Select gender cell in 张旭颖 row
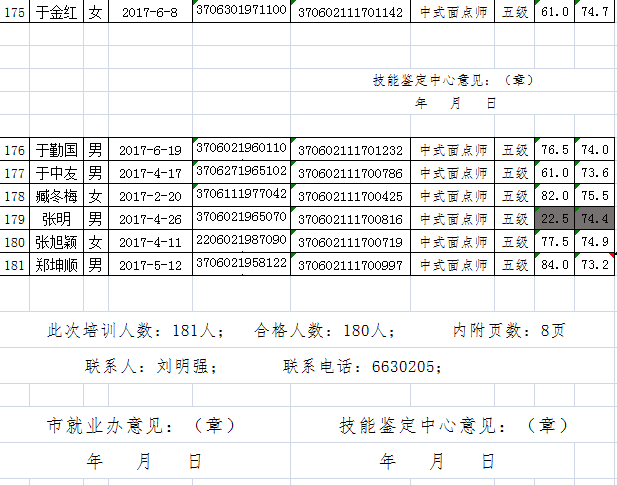 coord(96,242)
